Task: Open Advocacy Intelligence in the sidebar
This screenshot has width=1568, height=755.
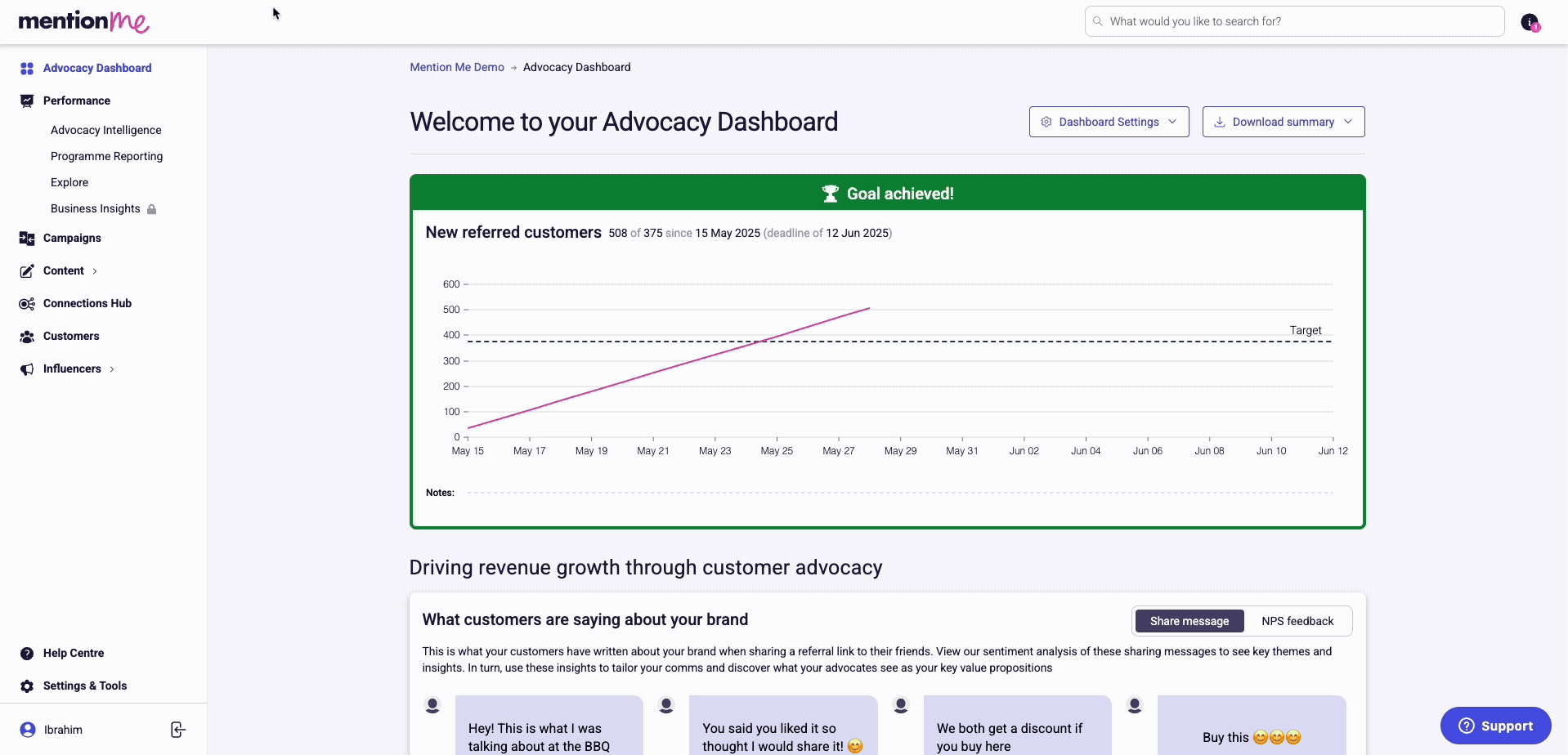Action: coord(105,130)
